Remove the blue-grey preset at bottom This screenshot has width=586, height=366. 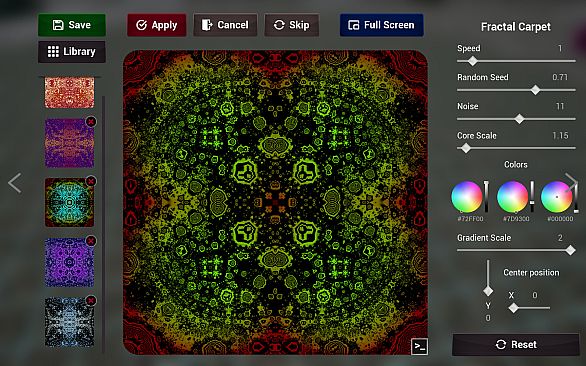pos(91,301)
